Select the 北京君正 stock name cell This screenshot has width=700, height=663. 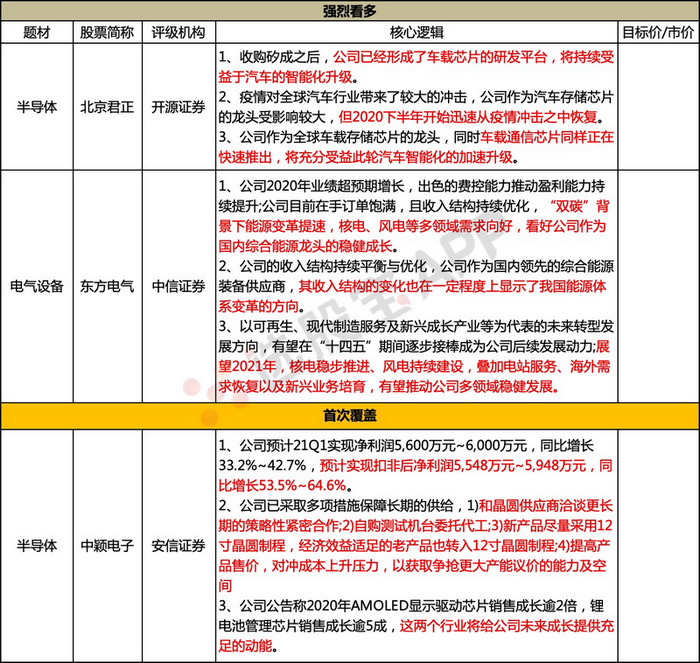(107, 107)
